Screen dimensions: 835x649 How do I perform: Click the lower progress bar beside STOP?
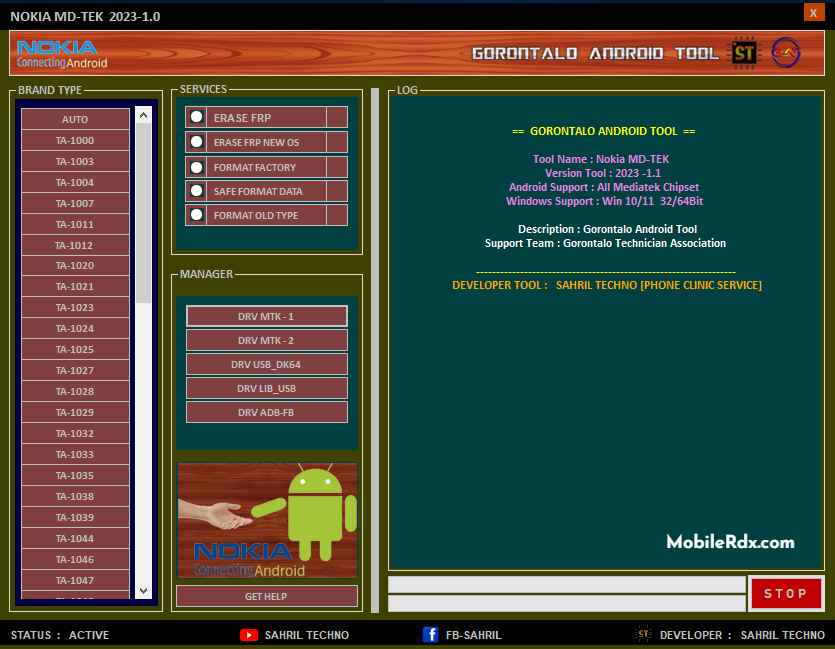pos(567,603)
